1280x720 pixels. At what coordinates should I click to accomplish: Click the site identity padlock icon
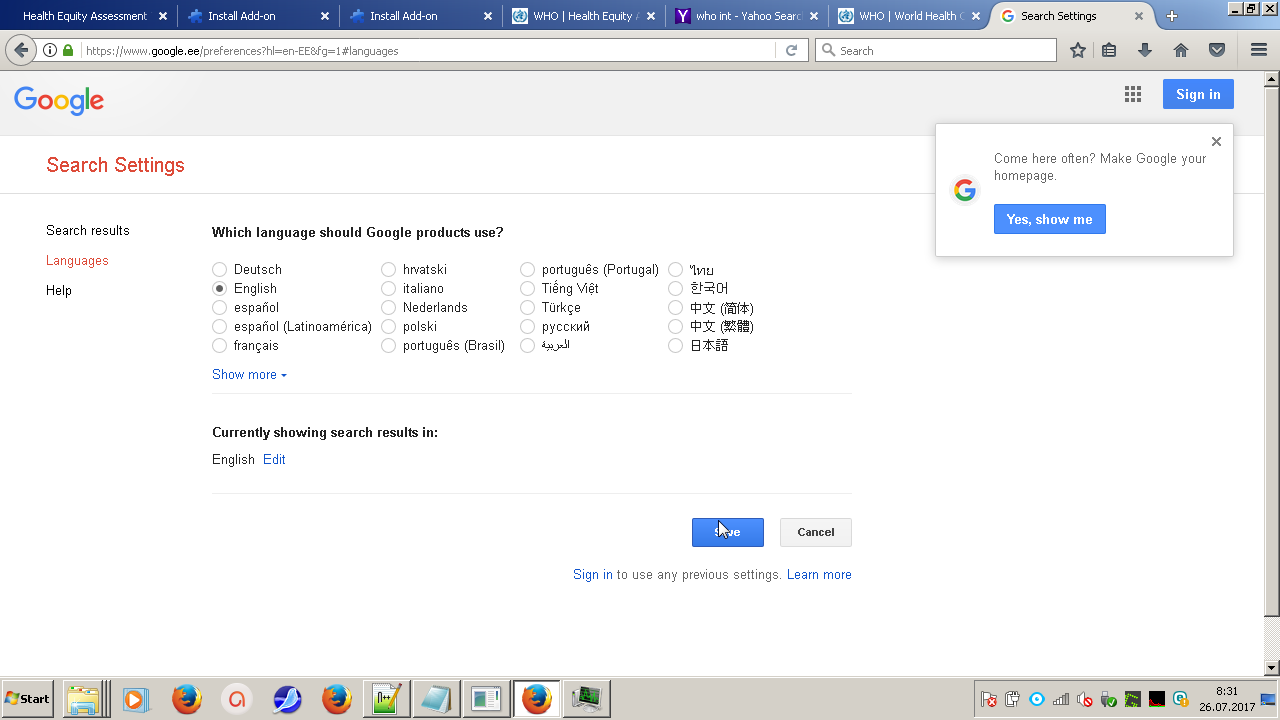tap(68, 50)
